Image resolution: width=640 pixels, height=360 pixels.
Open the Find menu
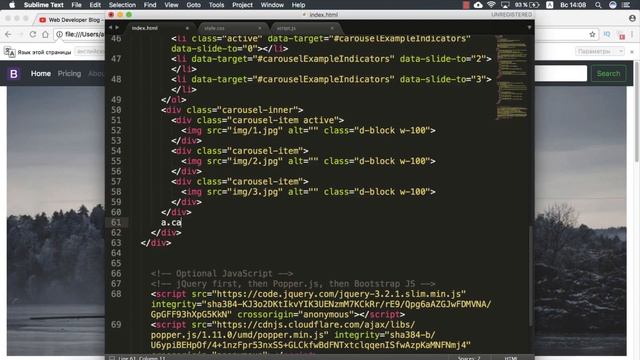(150, 5)
